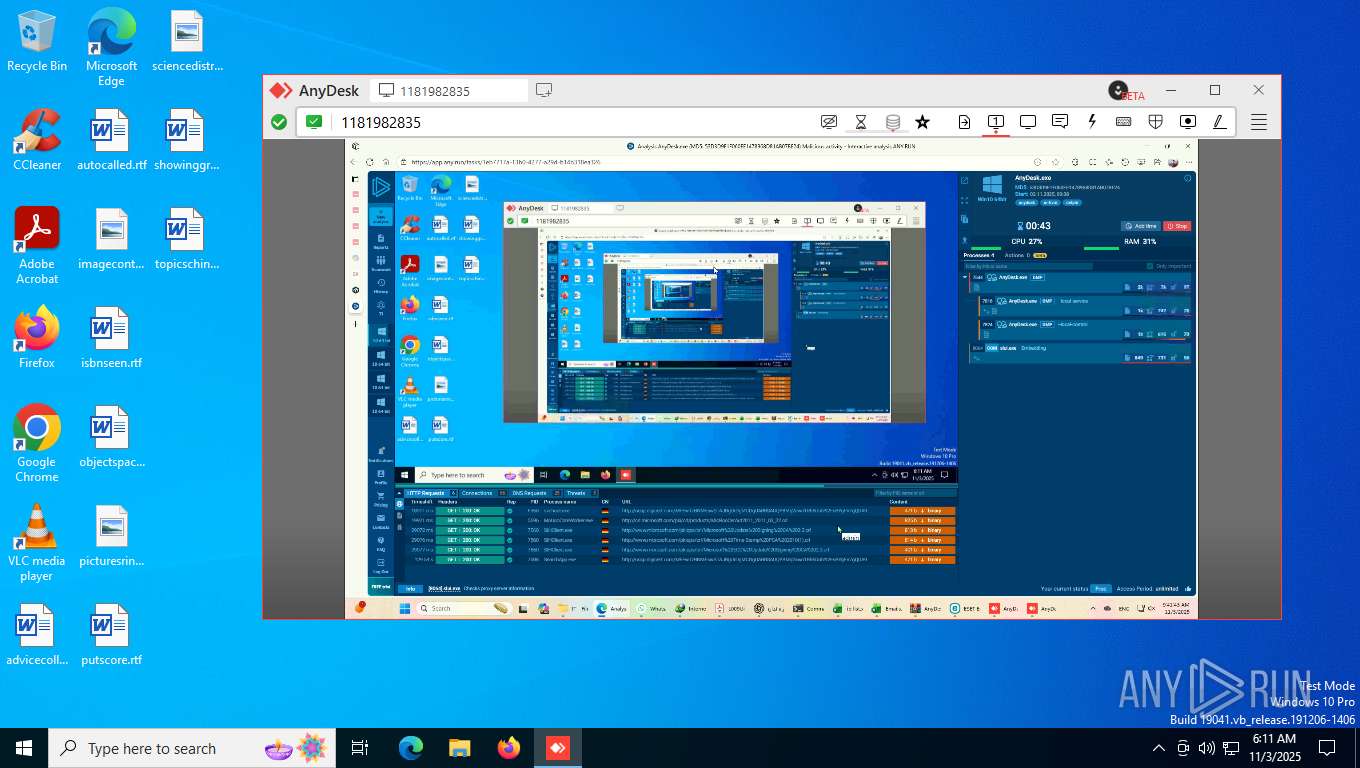
Task: Click the Info button at remote panel bottom
Action: pyautogui.click(x=410, y=589)
